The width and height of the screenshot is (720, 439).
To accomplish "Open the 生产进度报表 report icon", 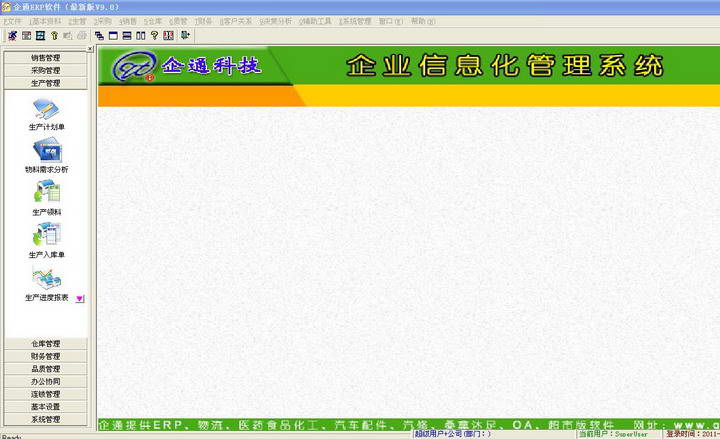I will coord(46,279).
